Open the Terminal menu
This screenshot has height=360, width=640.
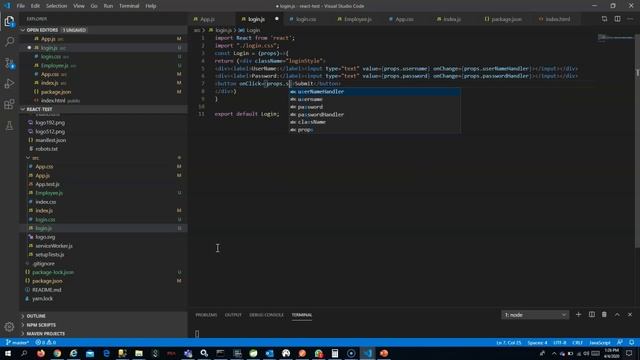[x=129, y=6]
